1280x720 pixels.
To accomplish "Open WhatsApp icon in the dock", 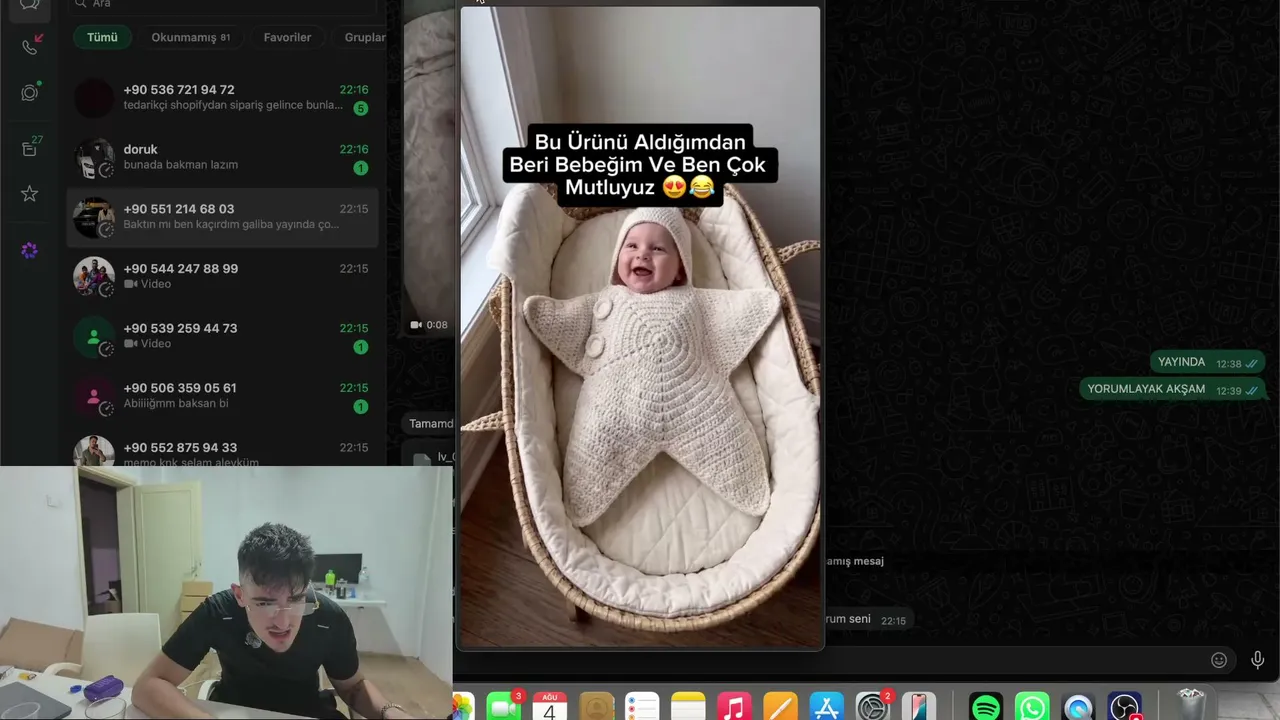I will [x=1032, y=707].
